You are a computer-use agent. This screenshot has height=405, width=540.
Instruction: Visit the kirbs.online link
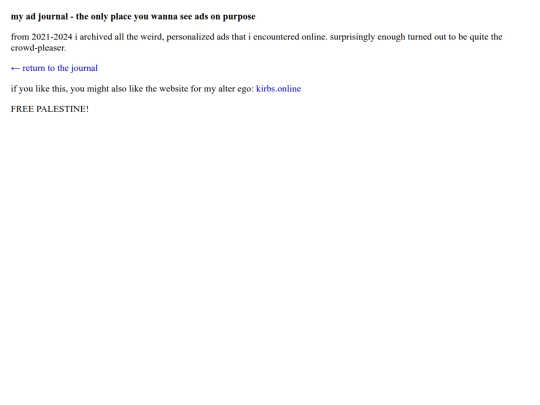click(x=278, y=89)
